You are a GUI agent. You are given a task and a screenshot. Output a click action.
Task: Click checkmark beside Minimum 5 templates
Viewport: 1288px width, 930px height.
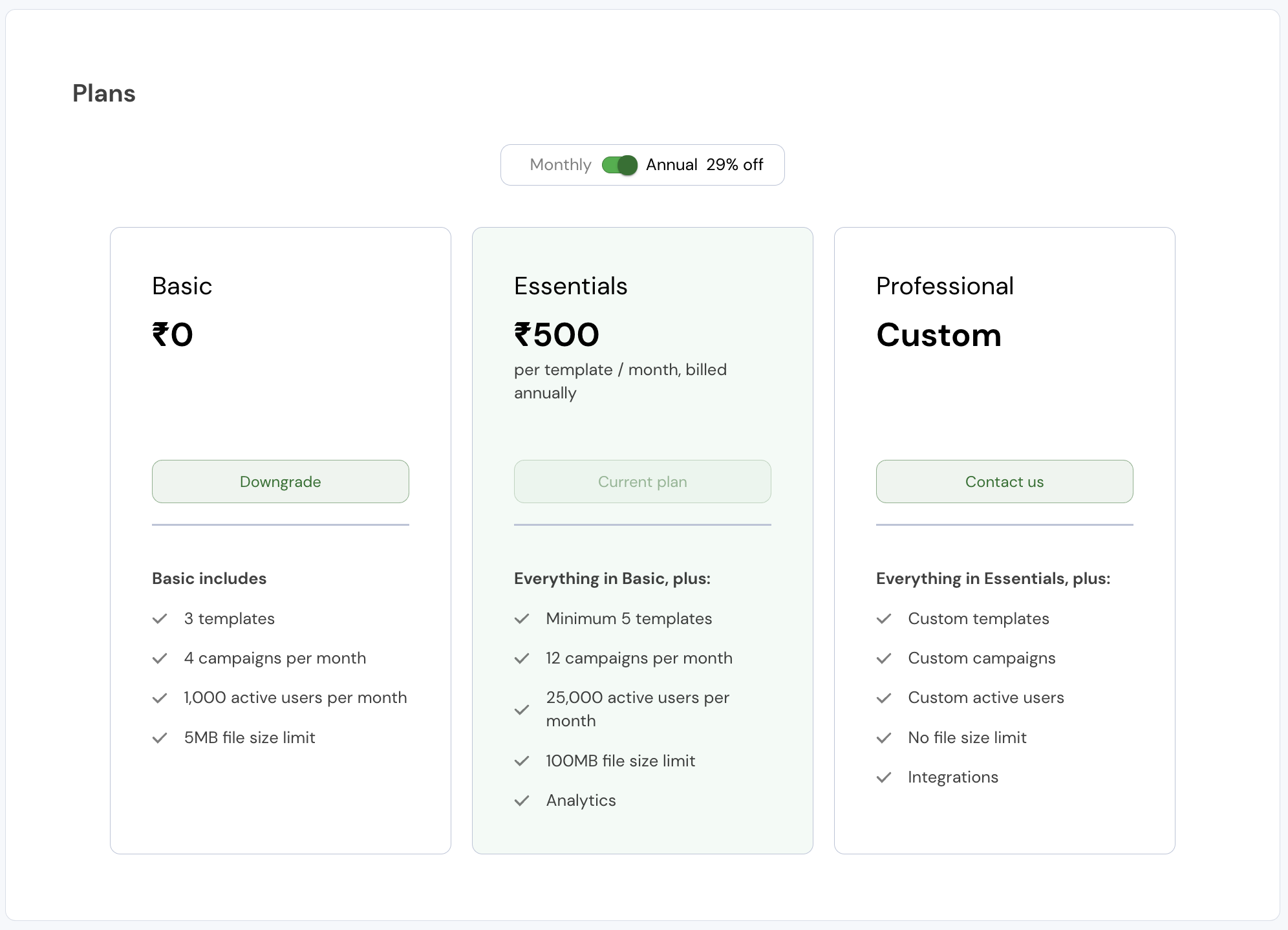tap(522, 619)
